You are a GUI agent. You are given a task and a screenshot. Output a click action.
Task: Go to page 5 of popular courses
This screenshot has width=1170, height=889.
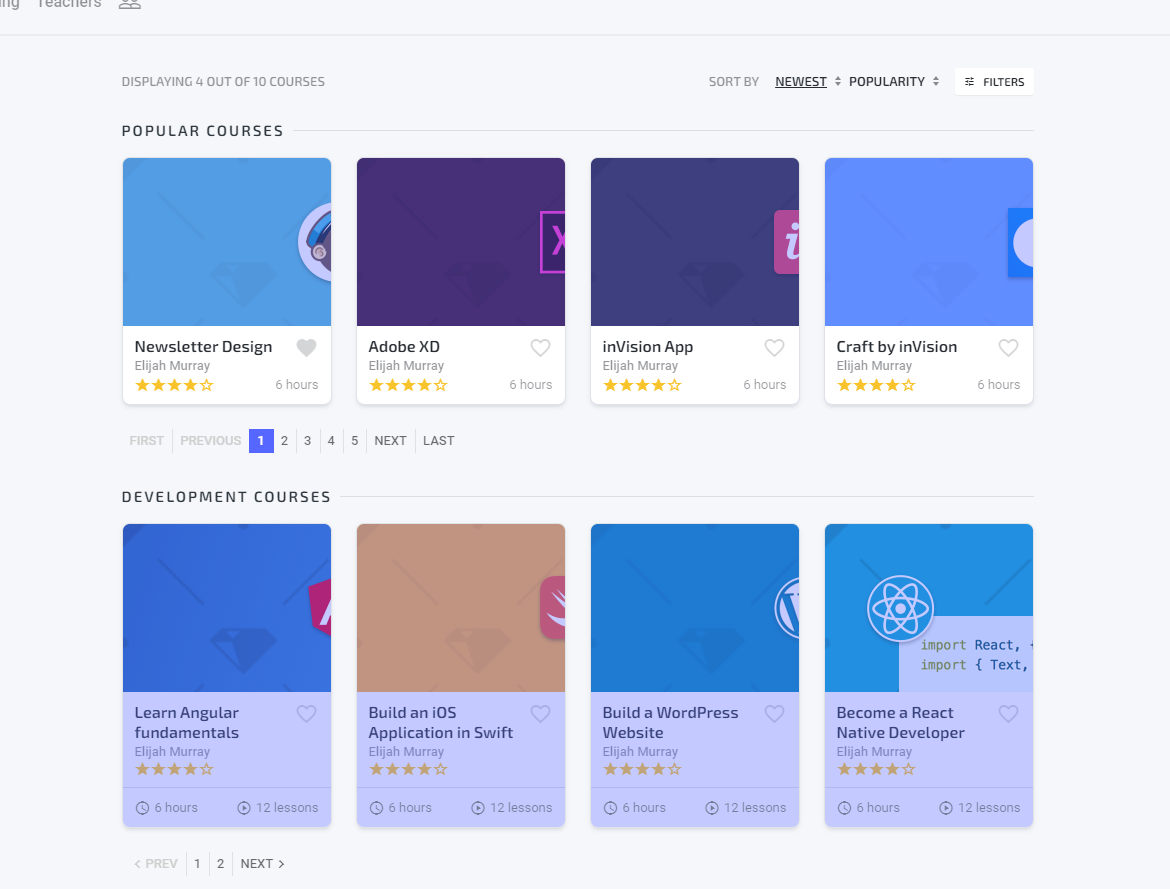(354, 440)
